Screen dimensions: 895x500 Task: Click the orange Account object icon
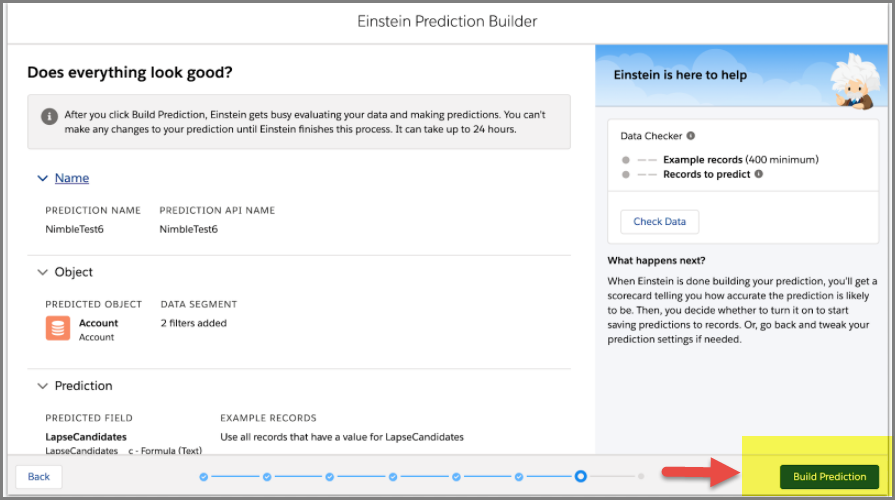pos(58,328)
